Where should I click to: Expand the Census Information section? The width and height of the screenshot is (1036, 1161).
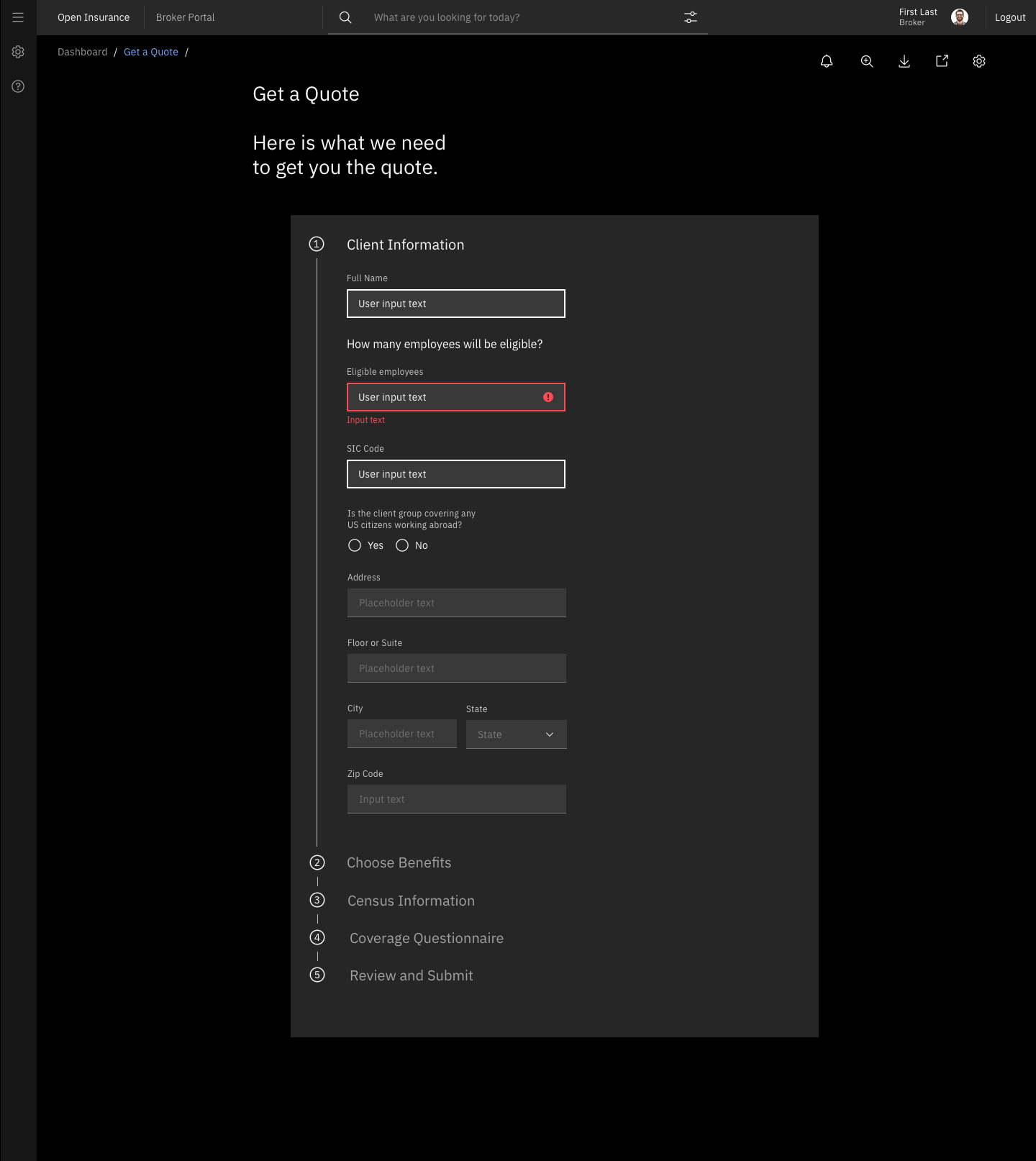point(411,901)
